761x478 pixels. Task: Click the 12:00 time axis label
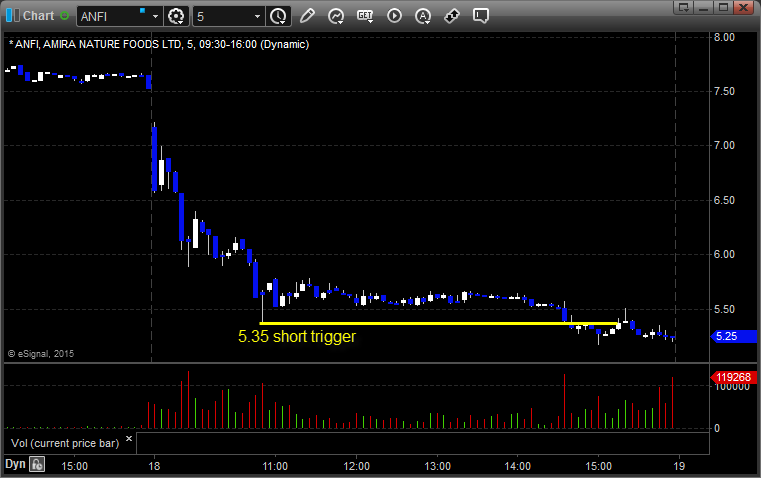[357, 466]
